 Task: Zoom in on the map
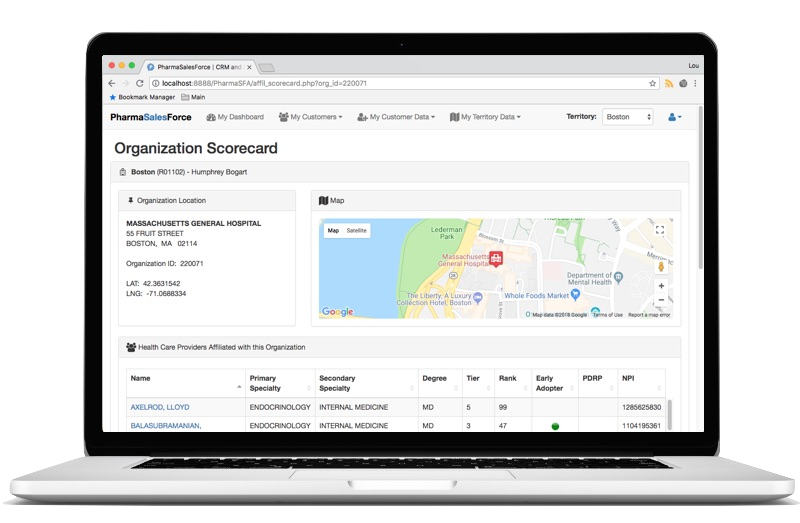661,286
